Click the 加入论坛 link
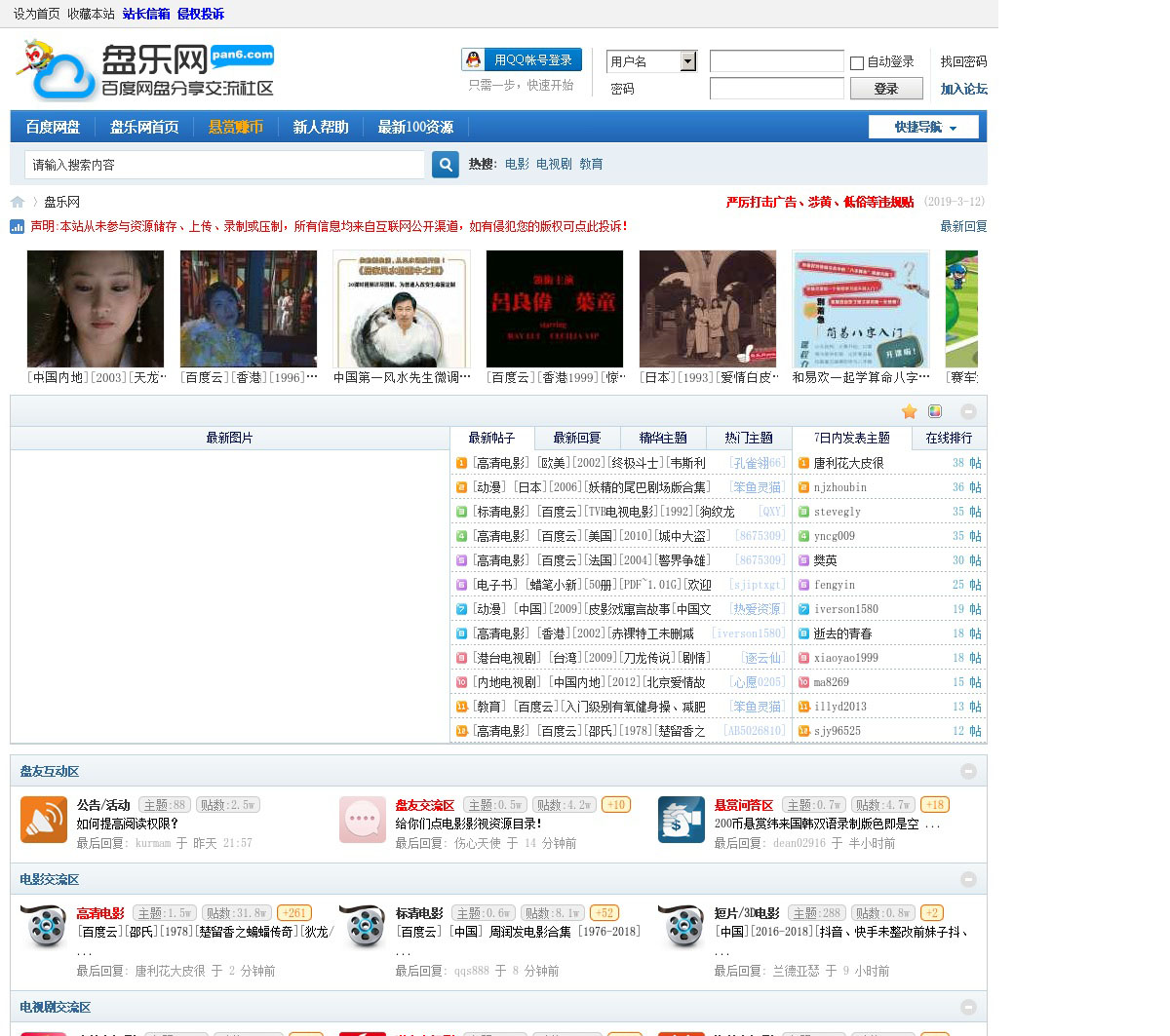The height and width of the screenshot is (1036, 1170). (963, 89)
